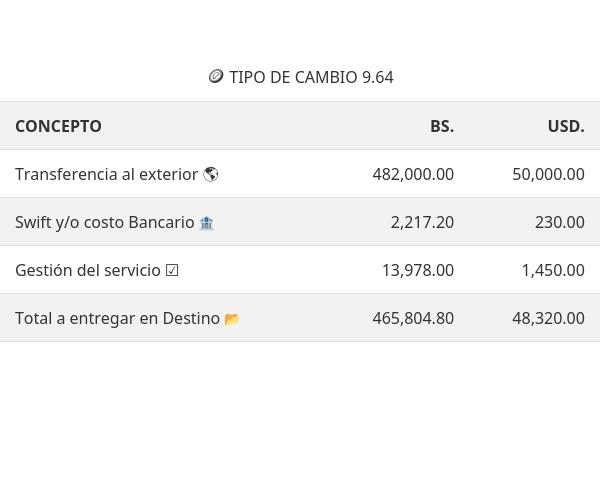Click the Gestión del servicio label
The height and width of the screenshot is (500, 600).
(x=87, y=270)
